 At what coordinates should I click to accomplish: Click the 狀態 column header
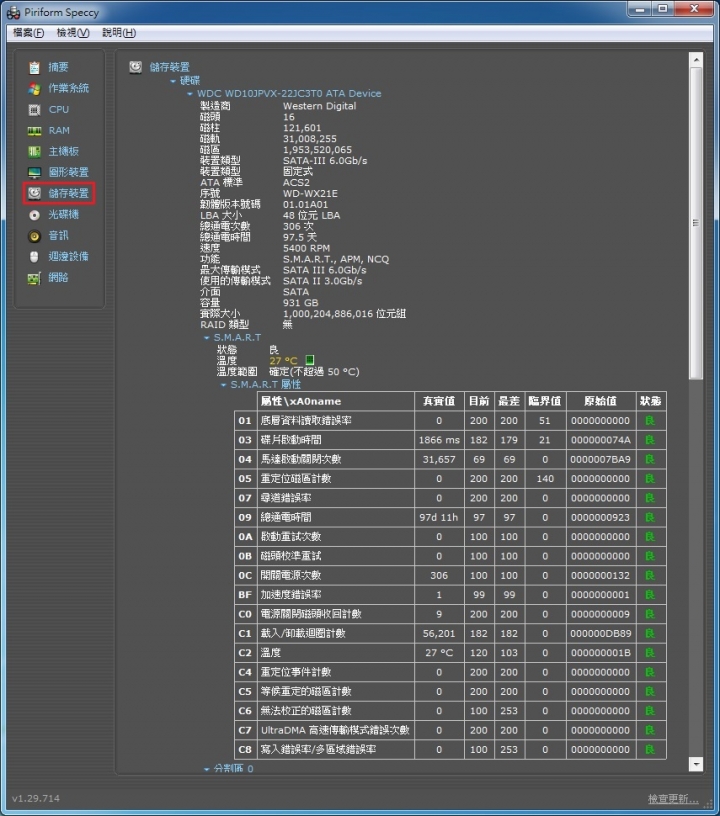pos(651,401)
